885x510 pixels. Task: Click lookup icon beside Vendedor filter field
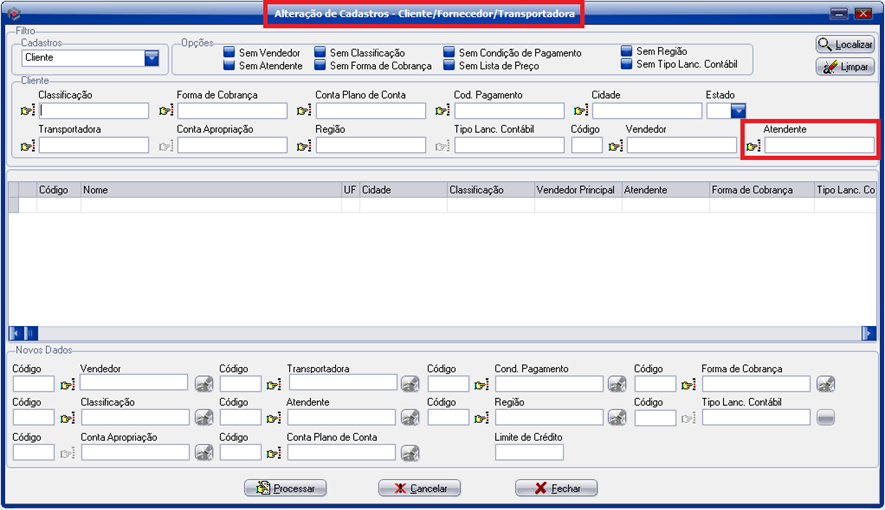[615, 146]
